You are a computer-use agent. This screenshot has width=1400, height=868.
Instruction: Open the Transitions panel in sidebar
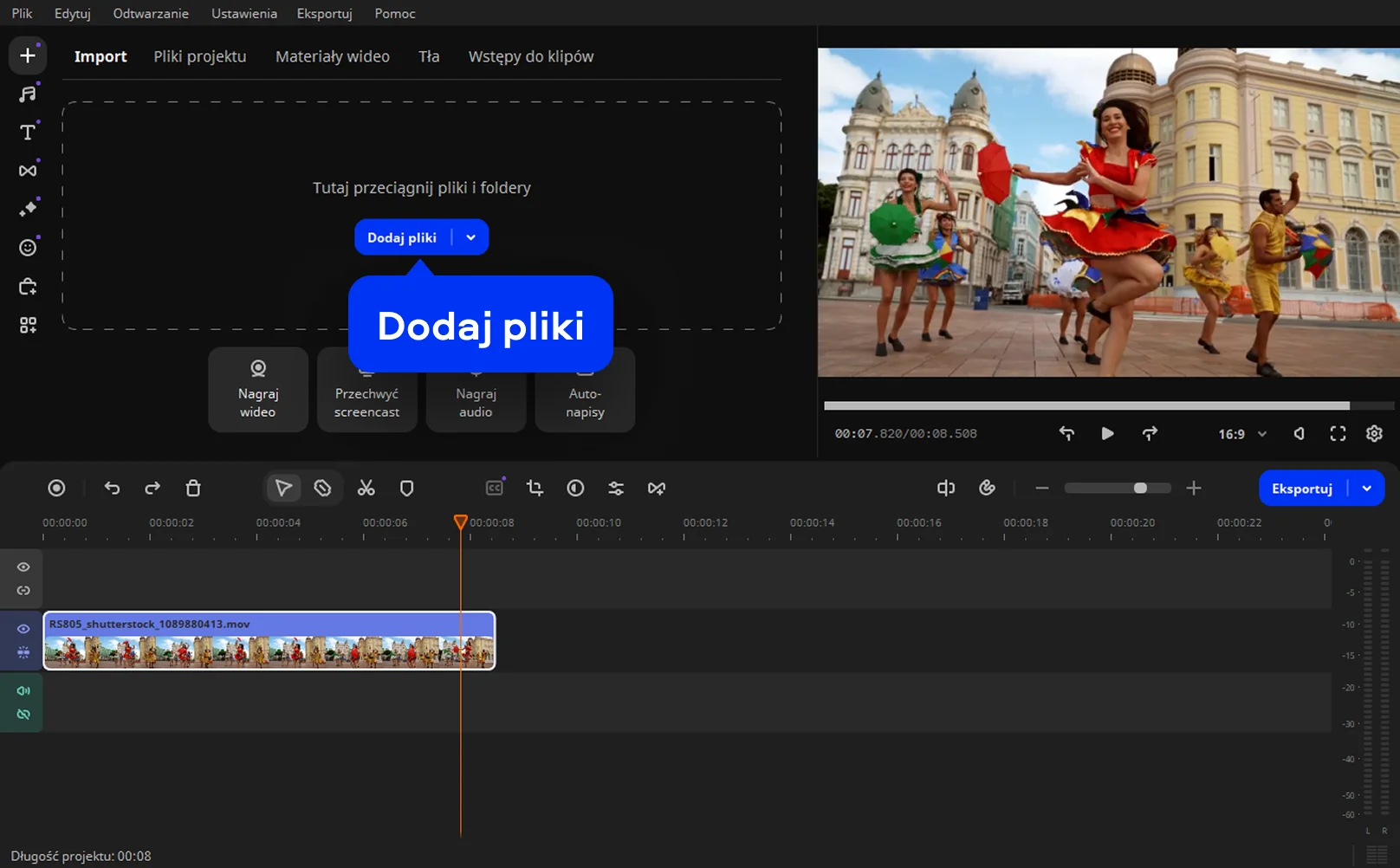(28, 171)
